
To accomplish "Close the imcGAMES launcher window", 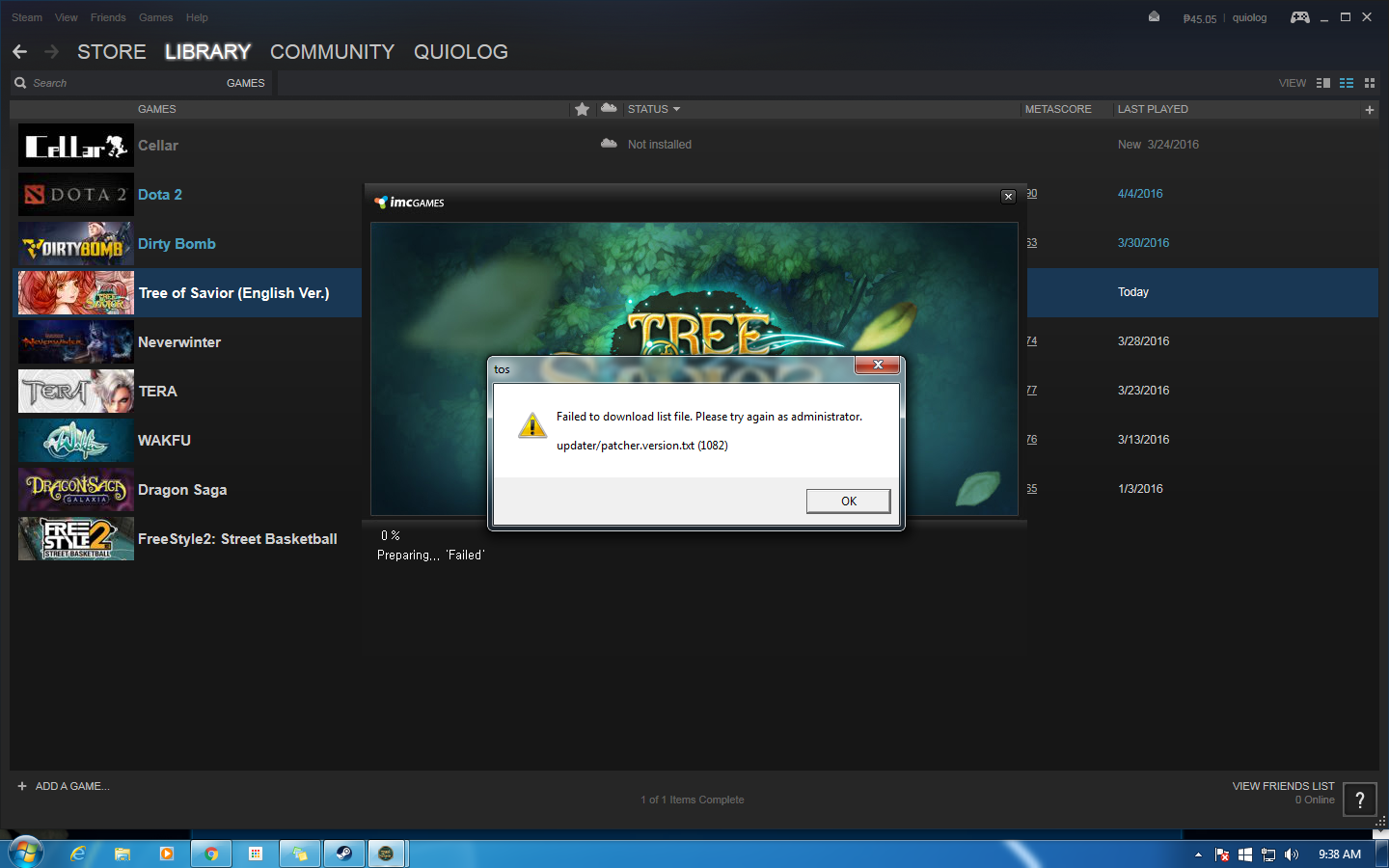I will (1008, 197).
